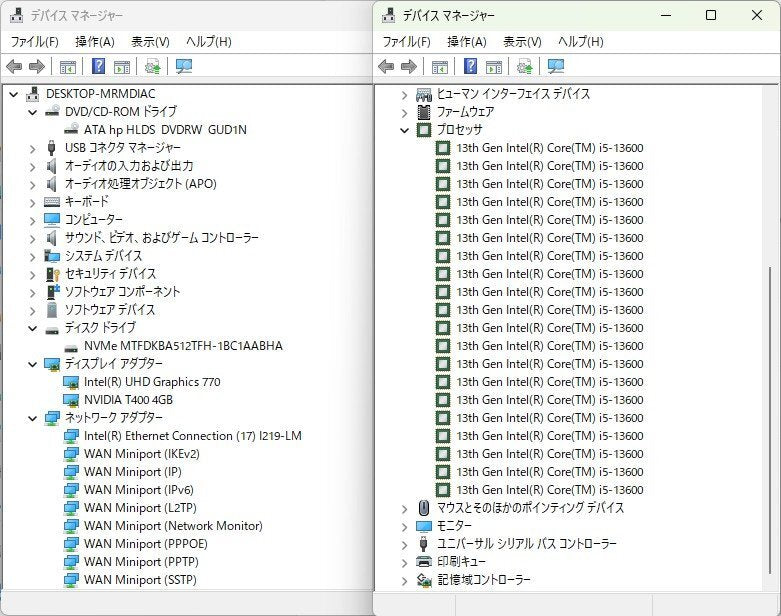Open help icon in left window toolbar

click(x=99, y=66)
